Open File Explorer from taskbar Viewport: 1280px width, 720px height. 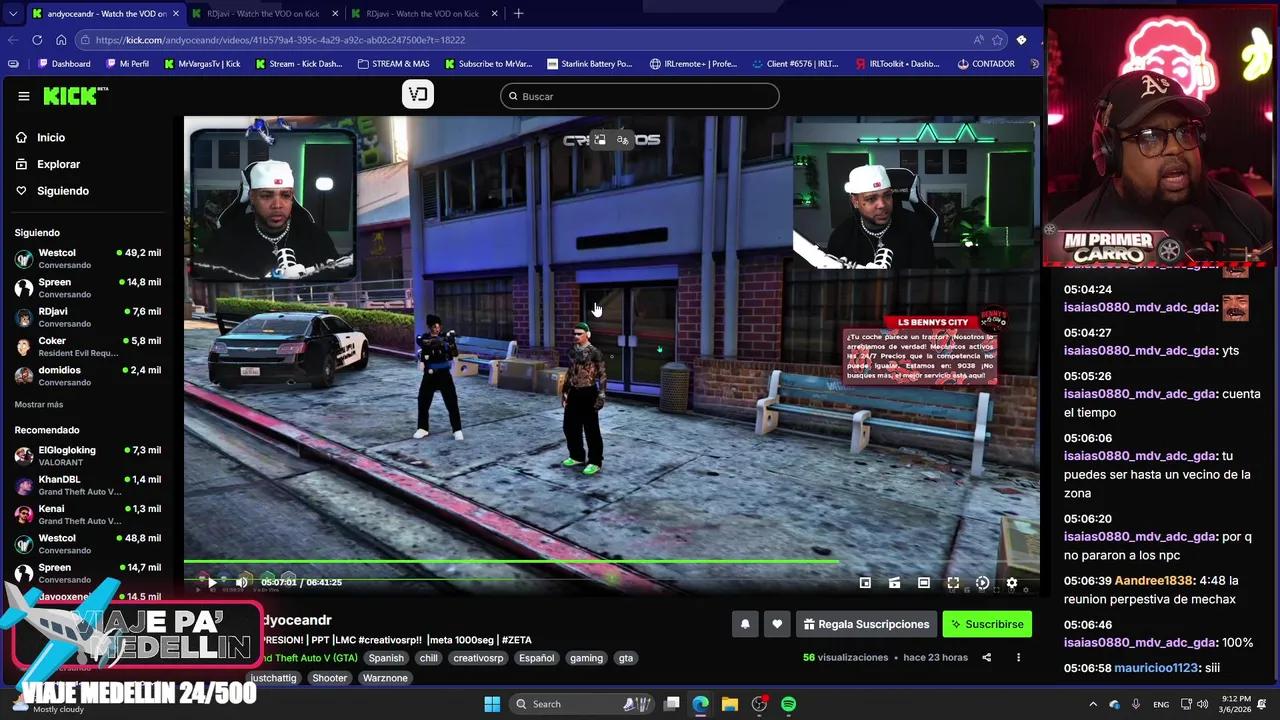[730, 704]
